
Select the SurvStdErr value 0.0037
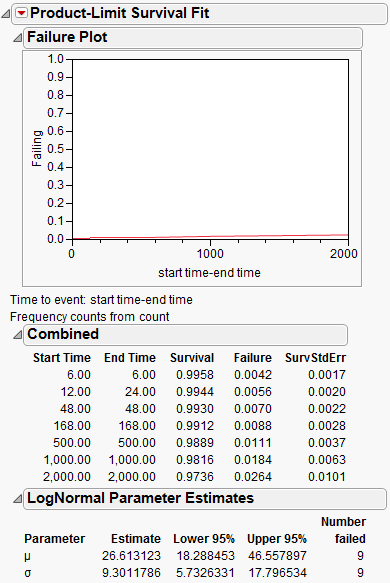point(327,443)
